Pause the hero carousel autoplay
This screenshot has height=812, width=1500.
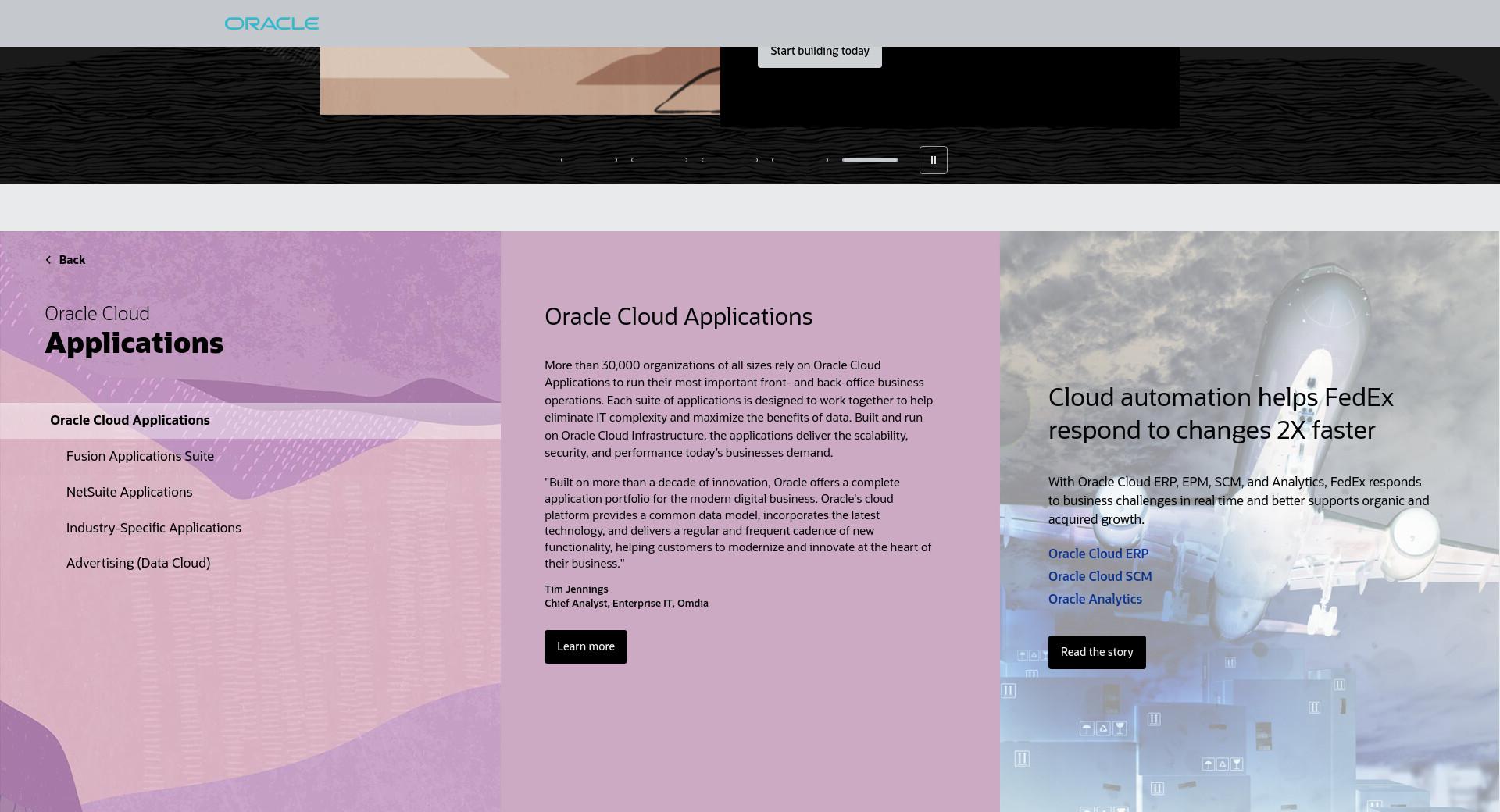933,160
